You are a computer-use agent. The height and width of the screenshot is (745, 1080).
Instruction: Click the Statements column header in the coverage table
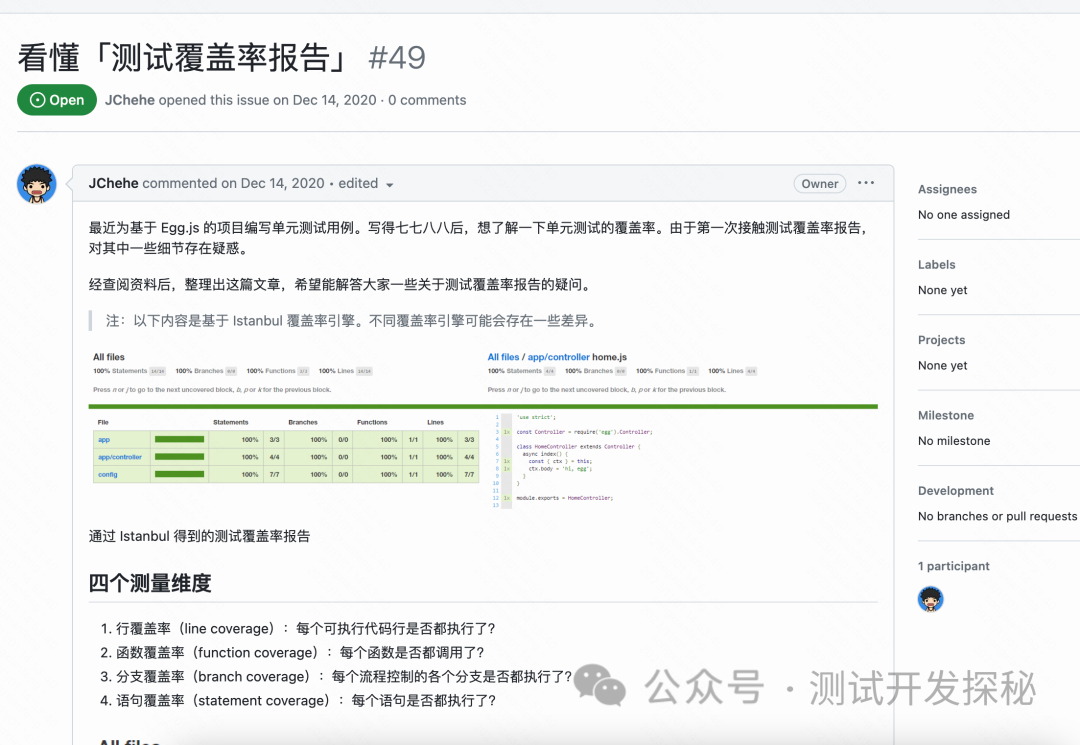click(231, 422)
